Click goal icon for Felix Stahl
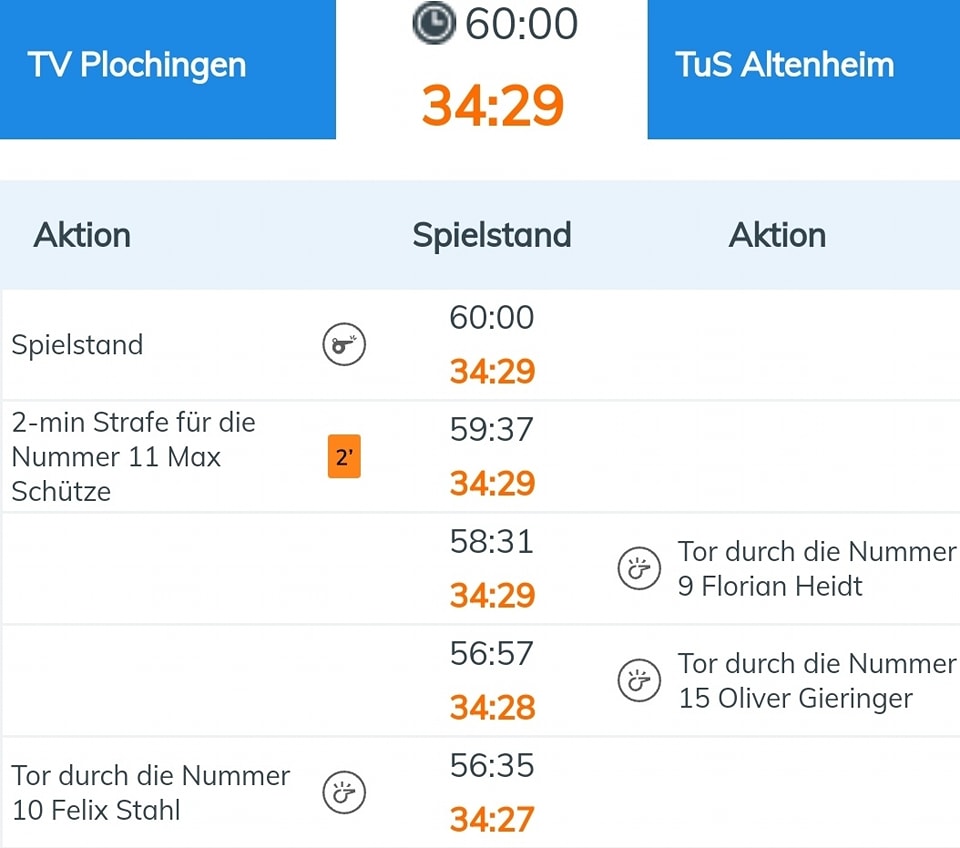This screenshot has height=848, width=960. point(343,793)
